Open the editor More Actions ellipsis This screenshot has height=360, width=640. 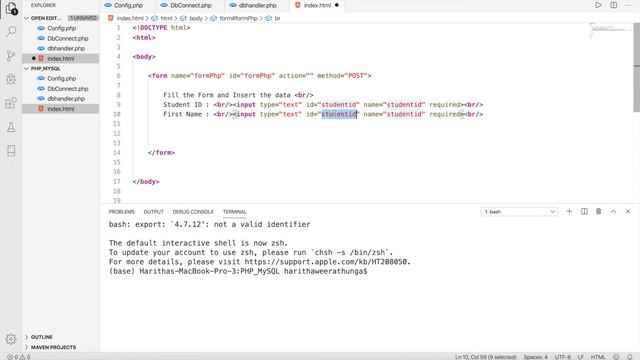[628, 5]
